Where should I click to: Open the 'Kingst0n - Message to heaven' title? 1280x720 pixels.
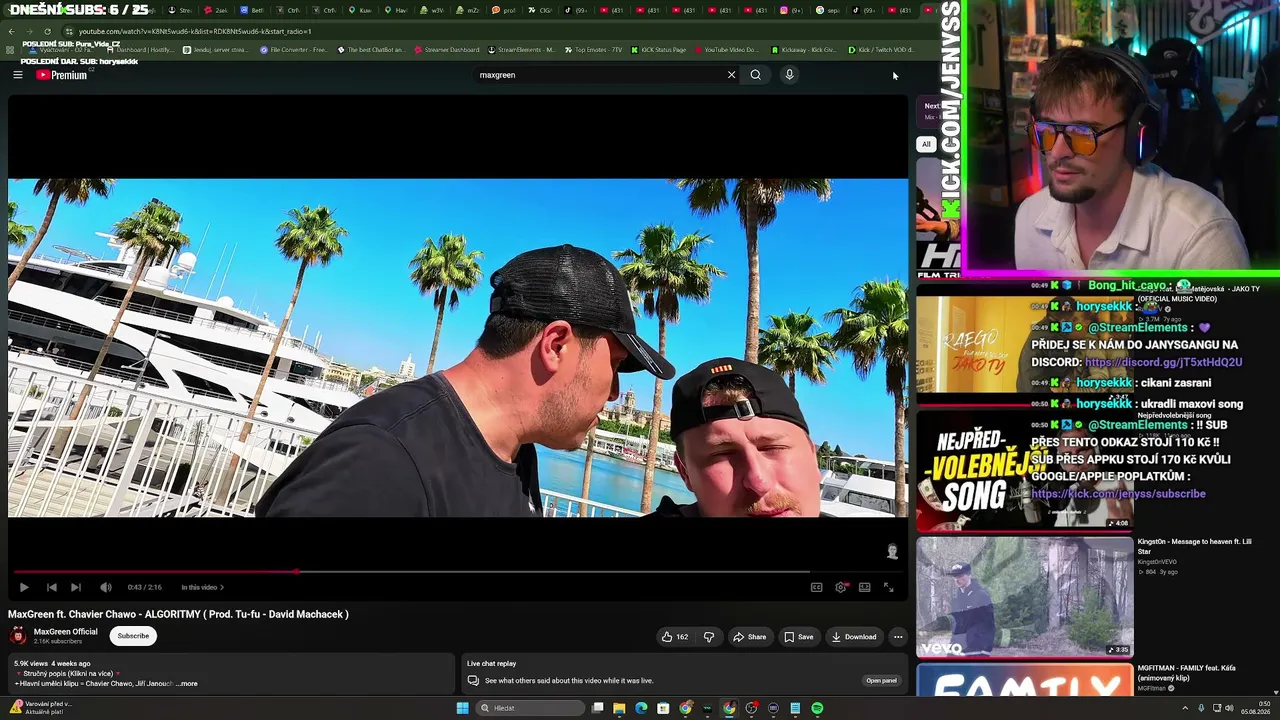click(x=1194, y=546)
